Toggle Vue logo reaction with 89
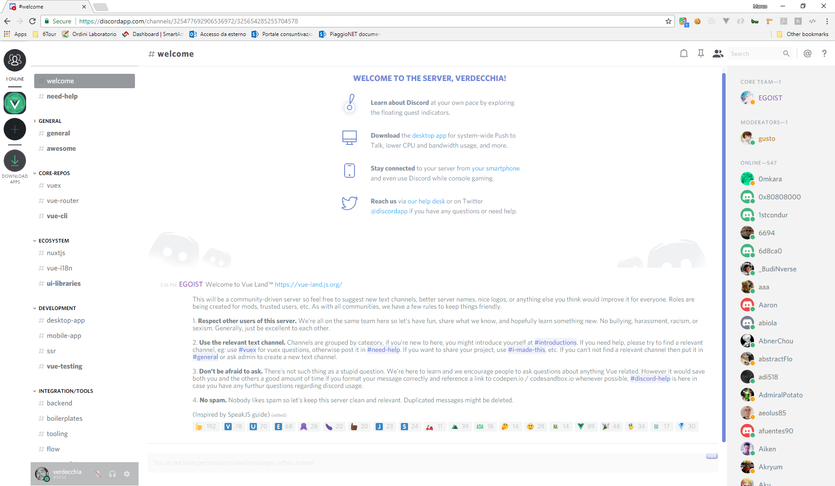This screenshot has width=835, height=486. pyautogui.click(x=586, y=426)
